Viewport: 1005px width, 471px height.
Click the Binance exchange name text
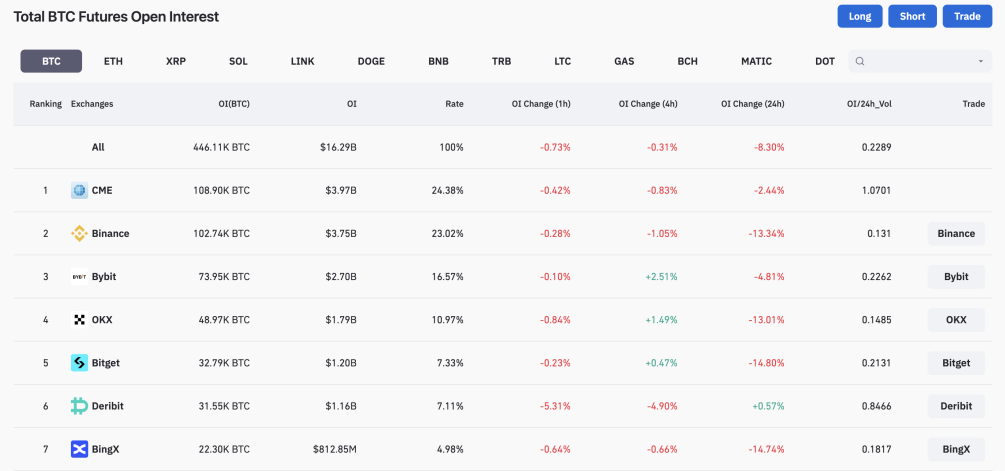coord(110,234)
